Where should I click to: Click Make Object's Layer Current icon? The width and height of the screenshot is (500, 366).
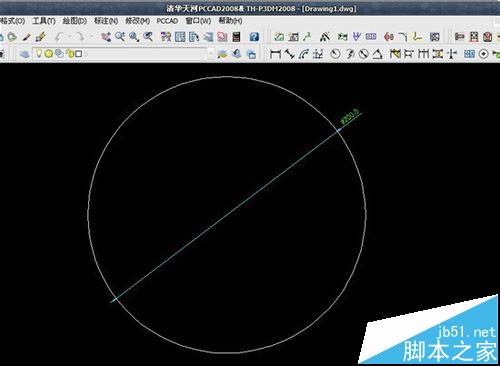(222, 54)
